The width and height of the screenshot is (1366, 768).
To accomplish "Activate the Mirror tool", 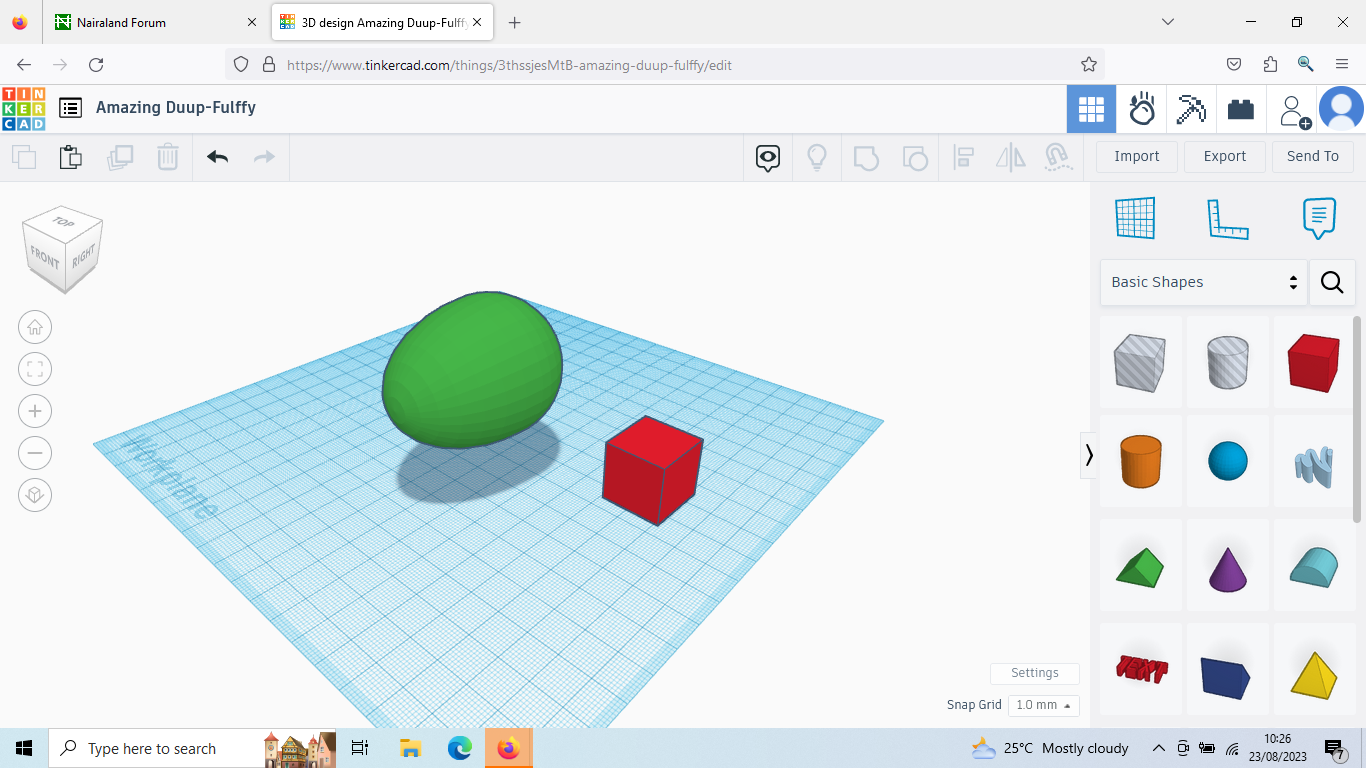I will [1010, 157].
